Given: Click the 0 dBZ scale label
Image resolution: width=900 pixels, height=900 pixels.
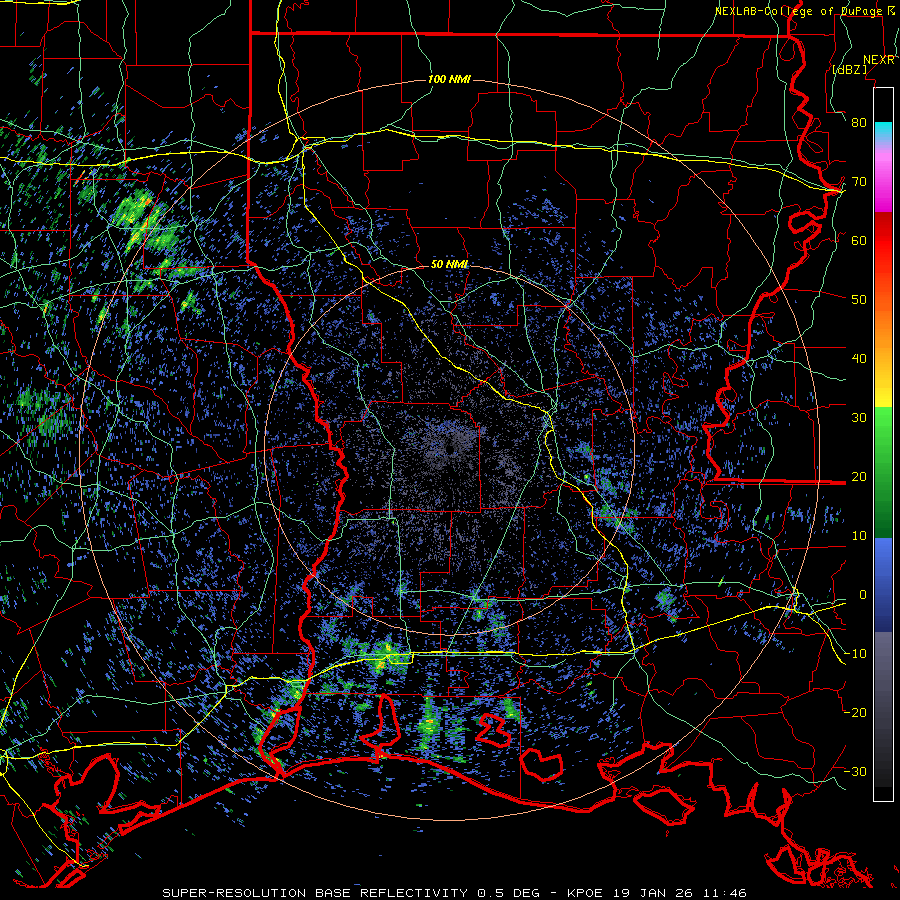Looking at the screenshot, I should coord(862,595).
